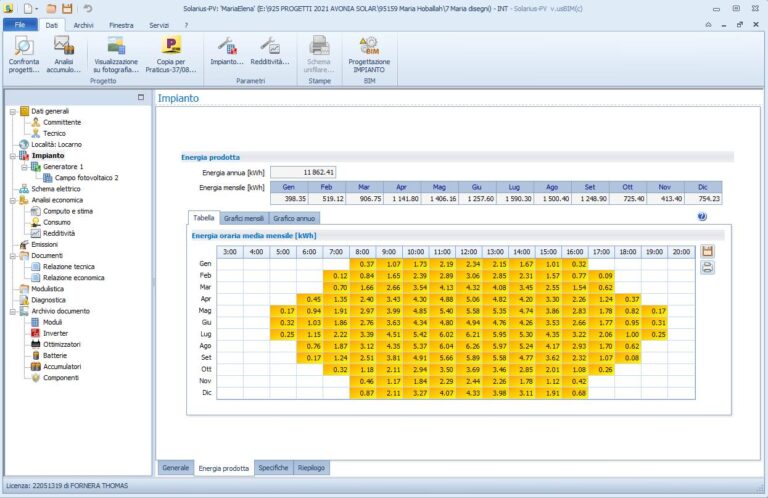Switch to Archivi ribbon tab

point(83,25)
